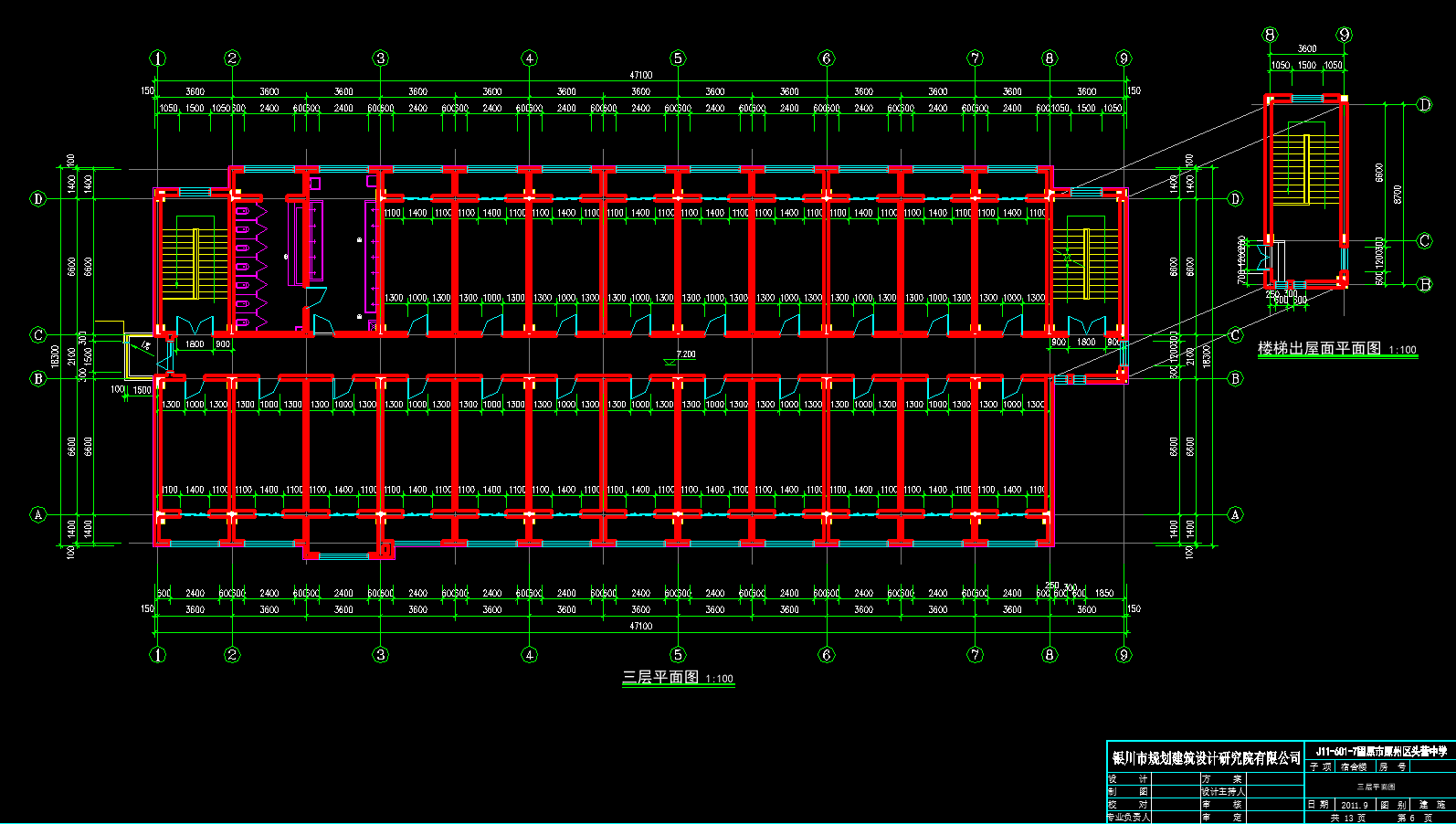Select the right stairwell staircase in main plan

pos(1085,262)
